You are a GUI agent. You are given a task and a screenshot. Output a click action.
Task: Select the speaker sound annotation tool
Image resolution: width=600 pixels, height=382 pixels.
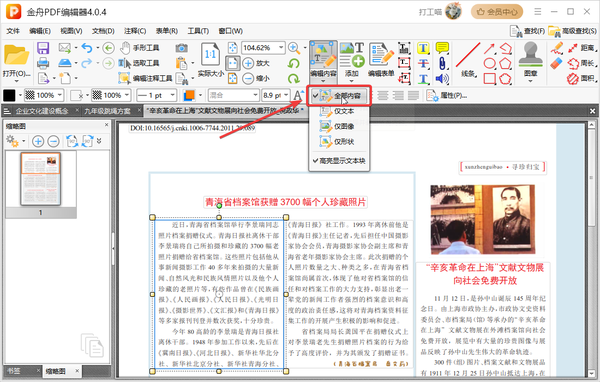(x=442, y=78)
